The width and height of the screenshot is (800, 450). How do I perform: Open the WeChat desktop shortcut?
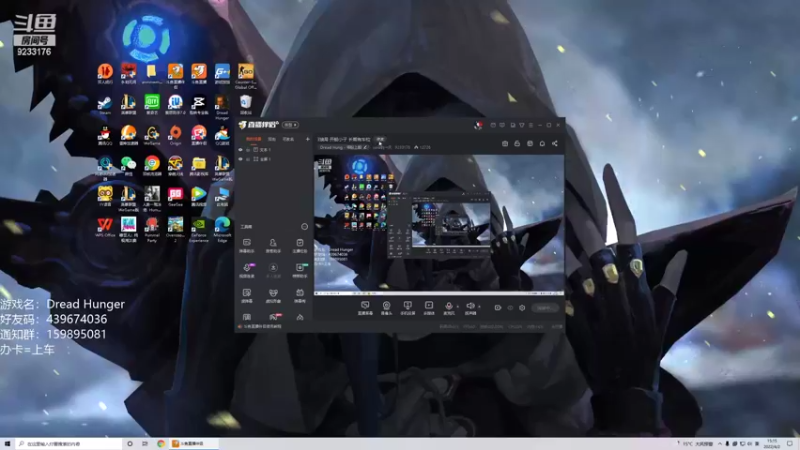(x=128, y=166)
